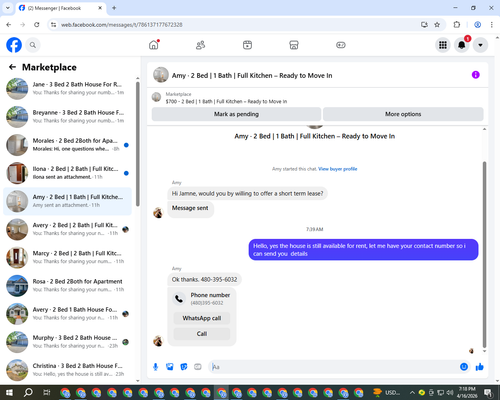Click the Call button under phone number

202,334
